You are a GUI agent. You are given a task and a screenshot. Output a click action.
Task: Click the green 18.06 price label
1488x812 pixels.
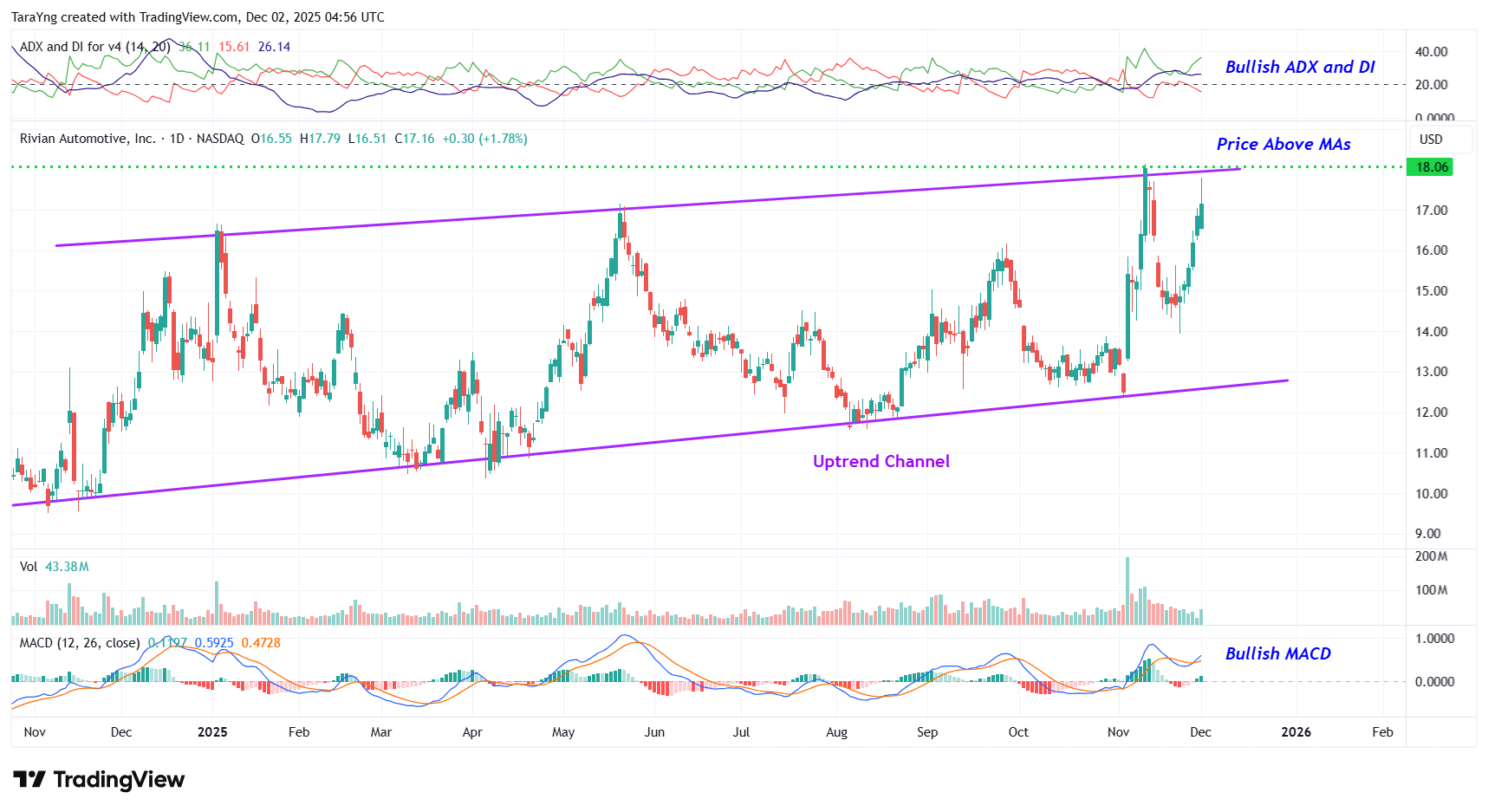pyautogui.click(x=1432, y=167)
